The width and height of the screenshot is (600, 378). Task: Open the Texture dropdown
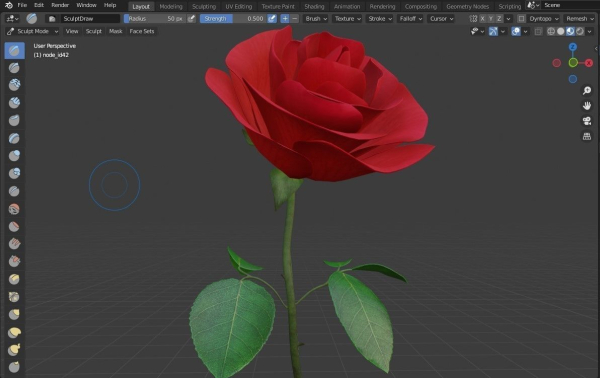coord(347,19)
